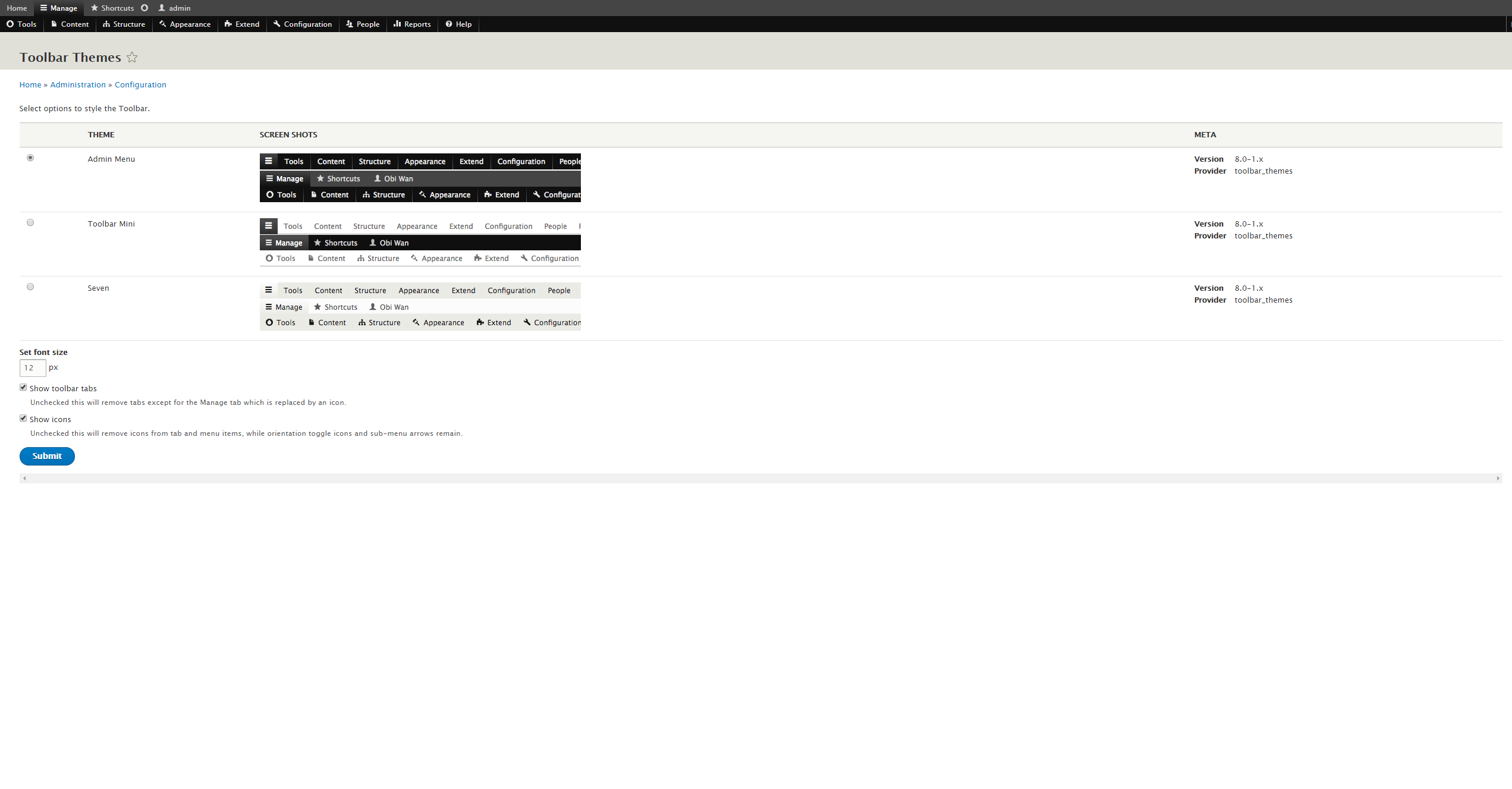
Task: Toggle the Show icons checkbox
Action: pos(23,419)
